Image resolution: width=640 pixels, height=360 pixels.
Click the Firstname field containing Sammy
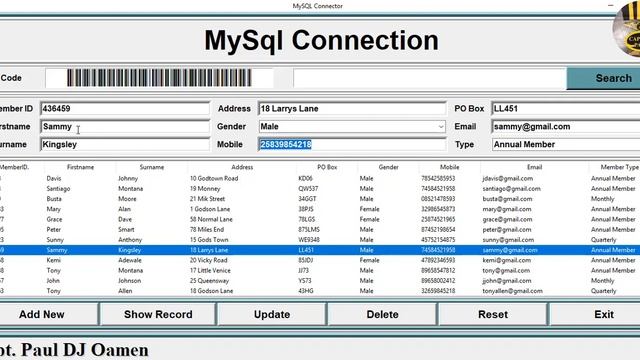coord(125,127)
